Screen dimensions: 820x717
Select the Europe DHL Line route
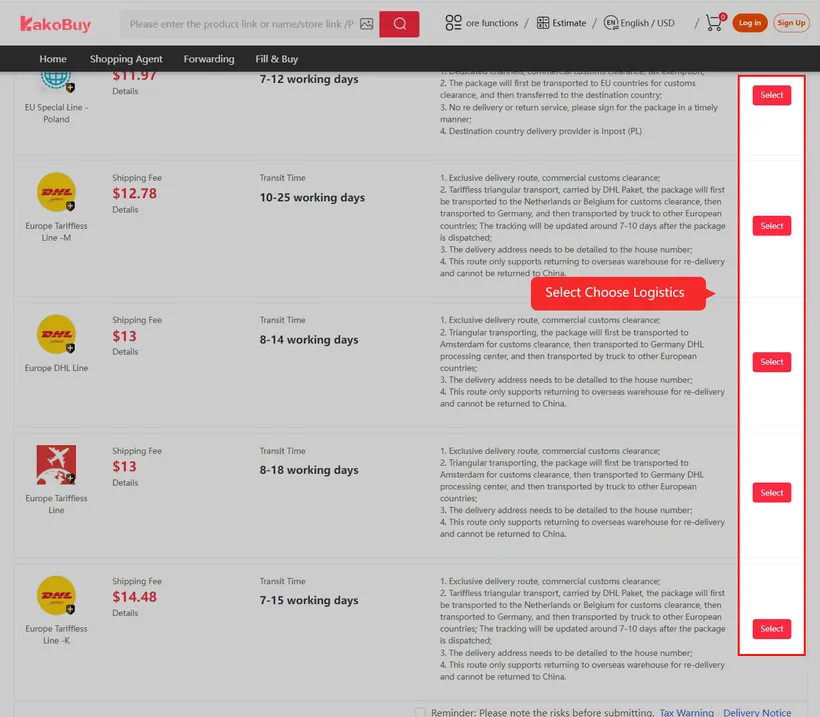tap(771, 362)
